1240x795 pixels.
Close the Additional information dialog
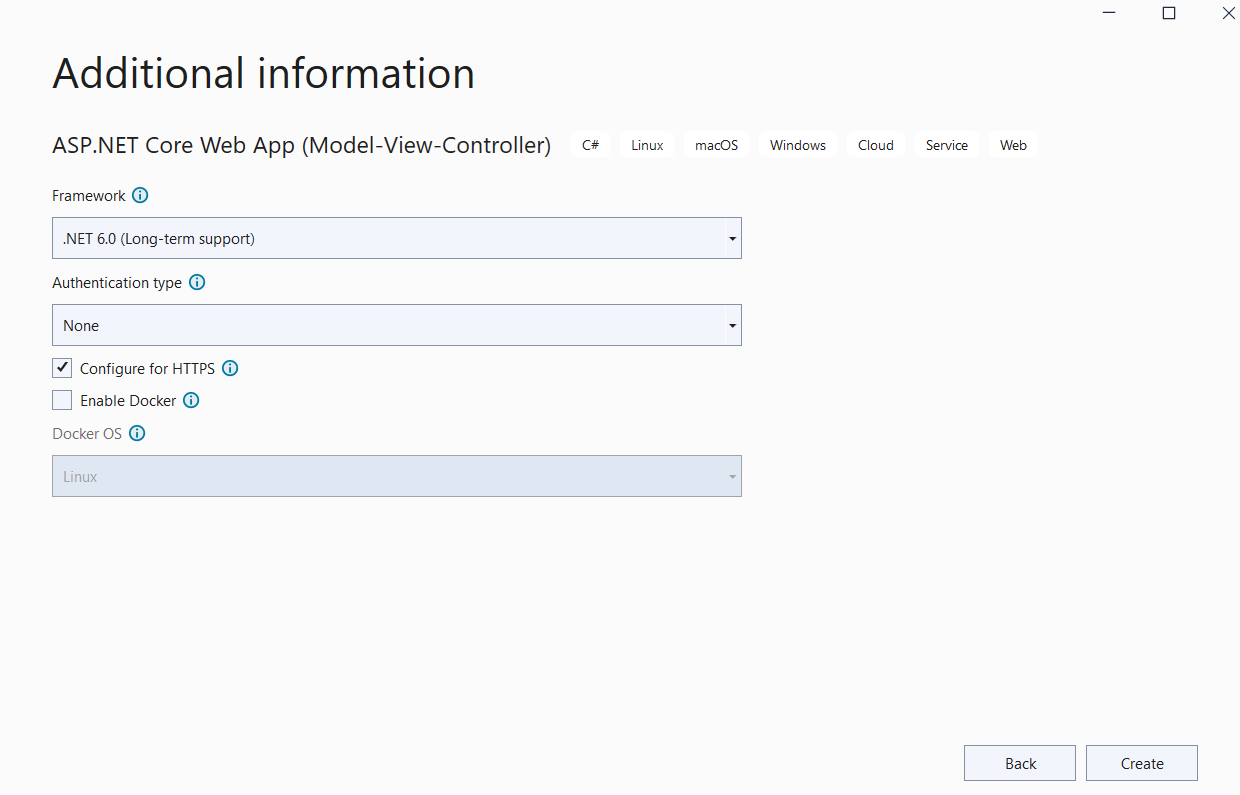(1229, 13)
